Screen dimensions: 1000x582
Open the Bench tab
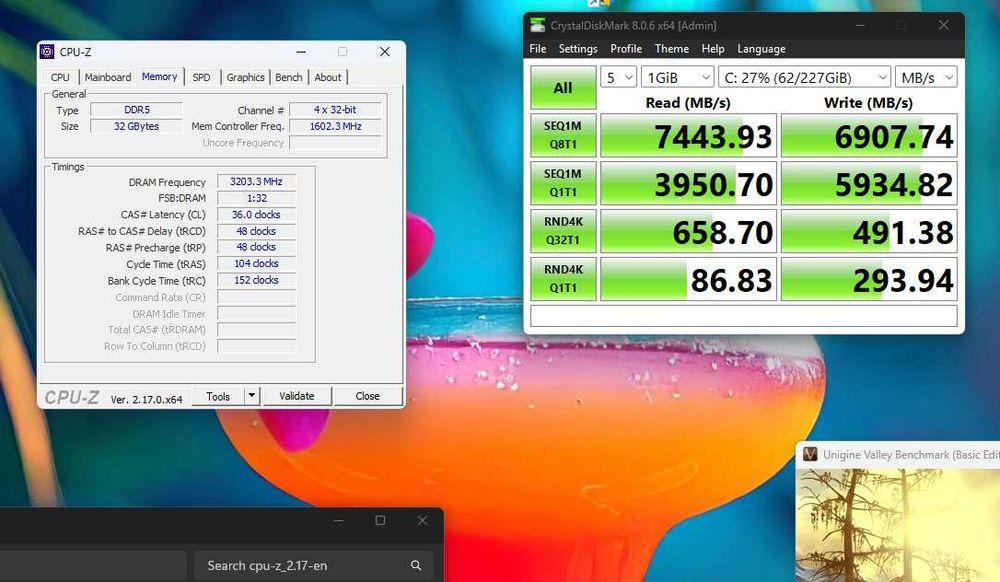(289, 77)
